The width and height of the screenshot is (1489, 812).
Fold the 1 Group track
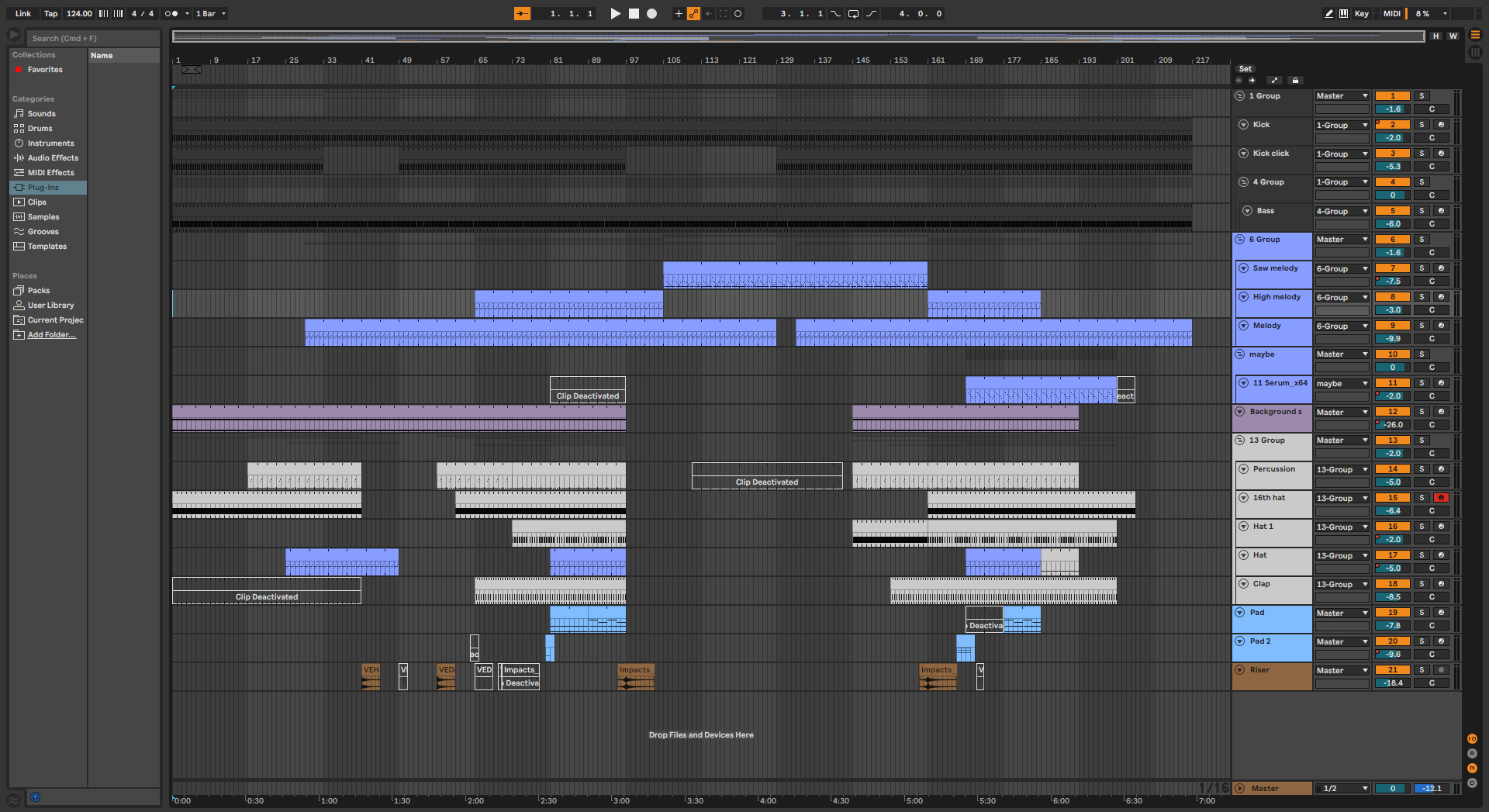coord(1239,96)
